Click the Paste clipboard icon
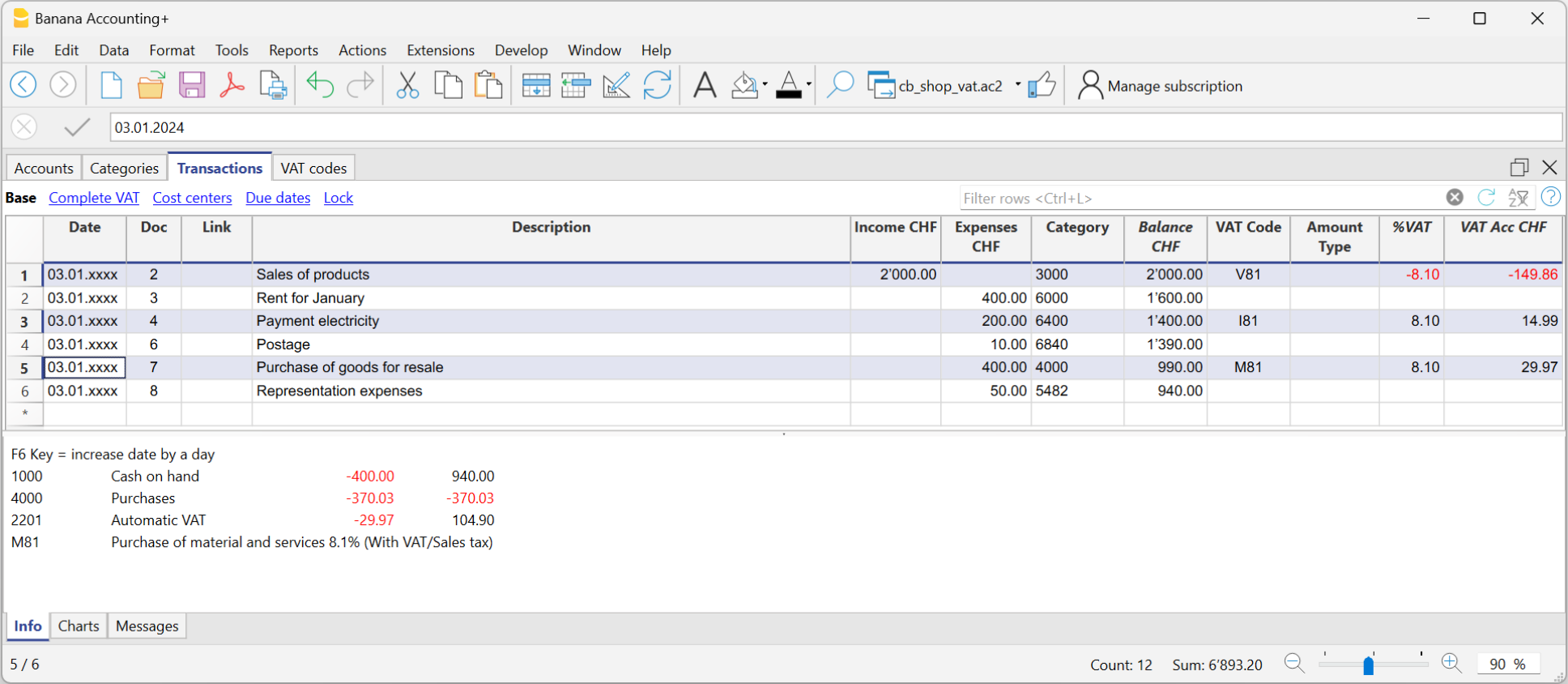Image resolution: width=1568 pixels, height=684 pixels. 488,85
